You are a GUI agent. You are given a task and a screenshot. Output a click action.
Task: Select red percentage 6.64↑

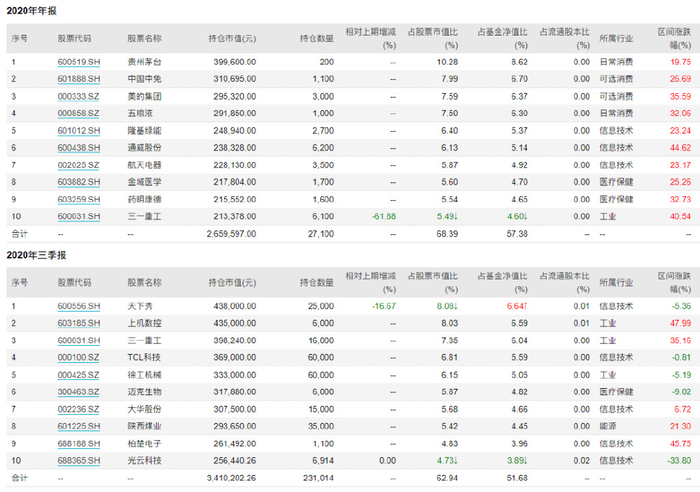[517, 306]
